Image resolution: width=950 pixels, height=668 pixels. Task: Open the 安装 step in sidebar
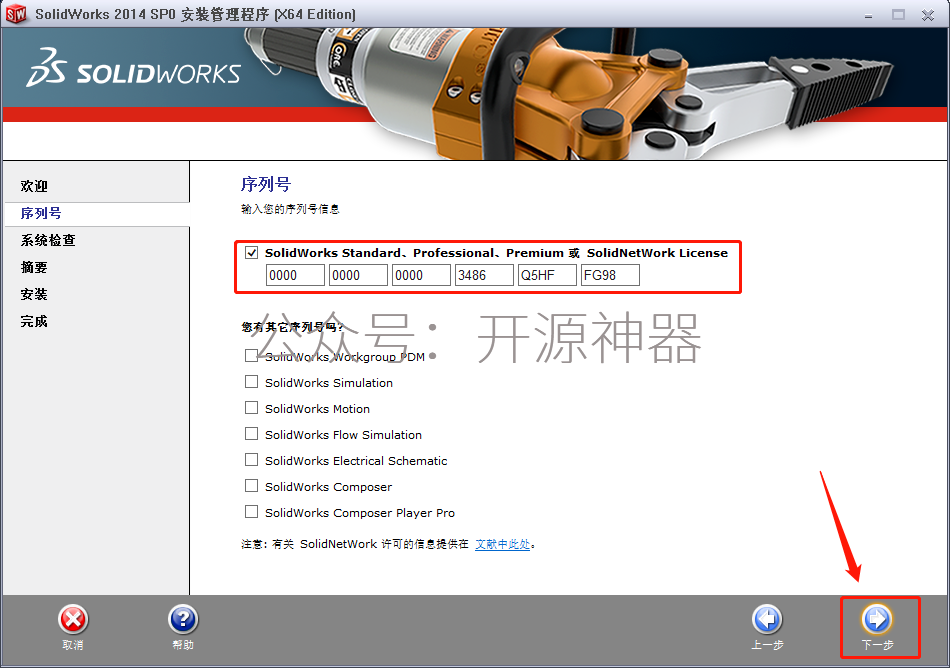[35, 294]
